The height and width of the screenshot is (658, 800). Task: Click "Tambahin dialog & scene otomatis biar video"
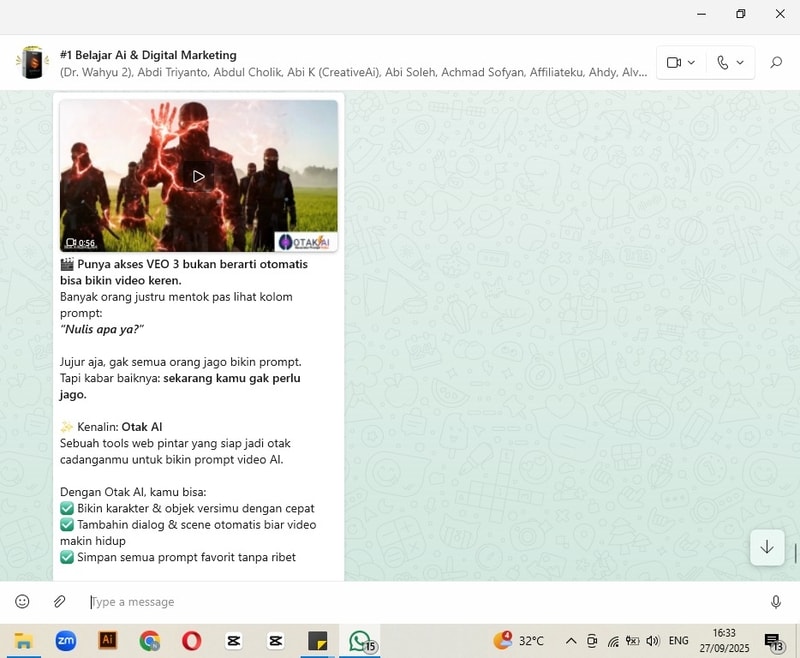tap(196, 525)
